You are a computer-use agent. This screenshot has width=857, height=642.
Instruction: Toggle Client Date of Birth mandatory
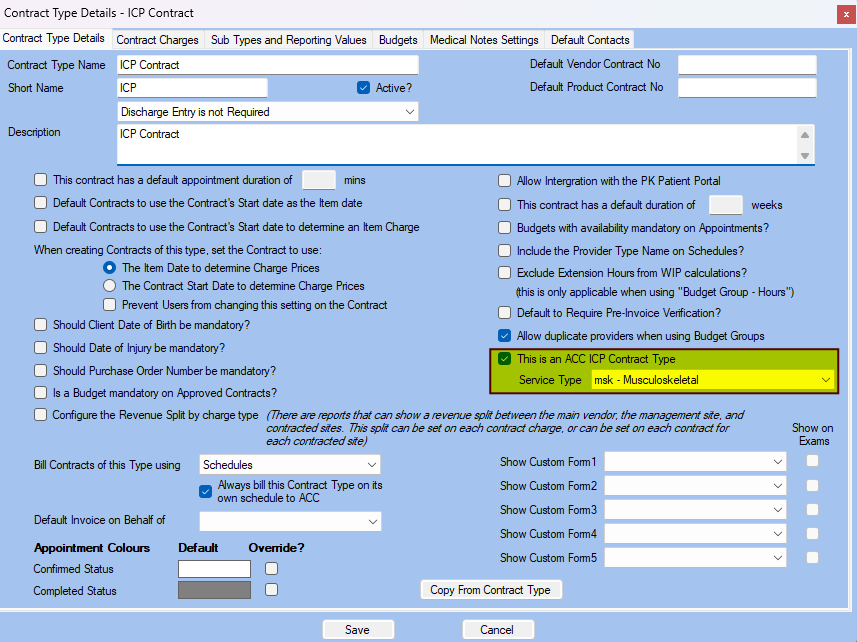pyautogui.click(x=40, y=325)
